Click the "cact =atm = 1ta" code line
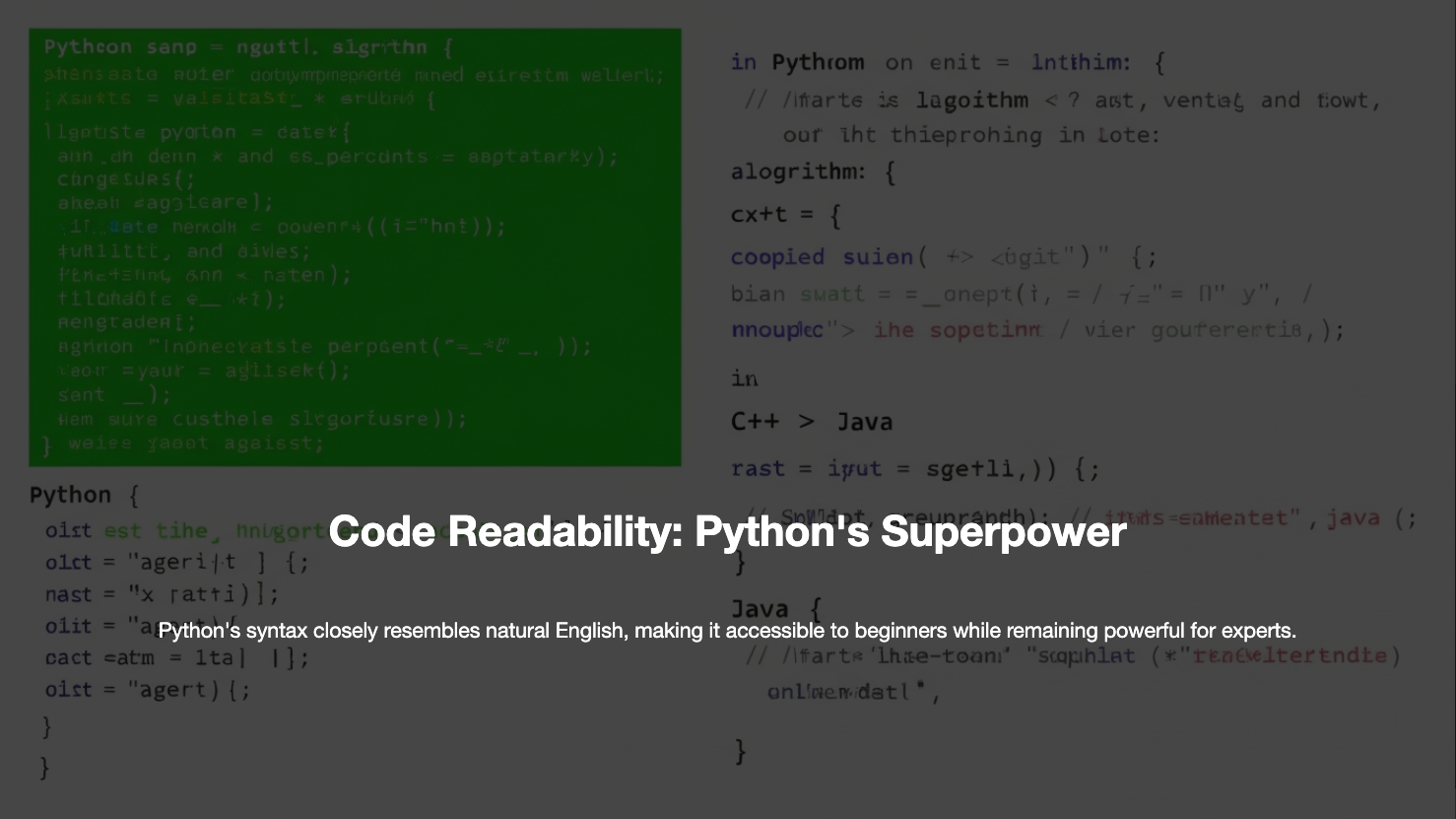 (x=176, y=657)
